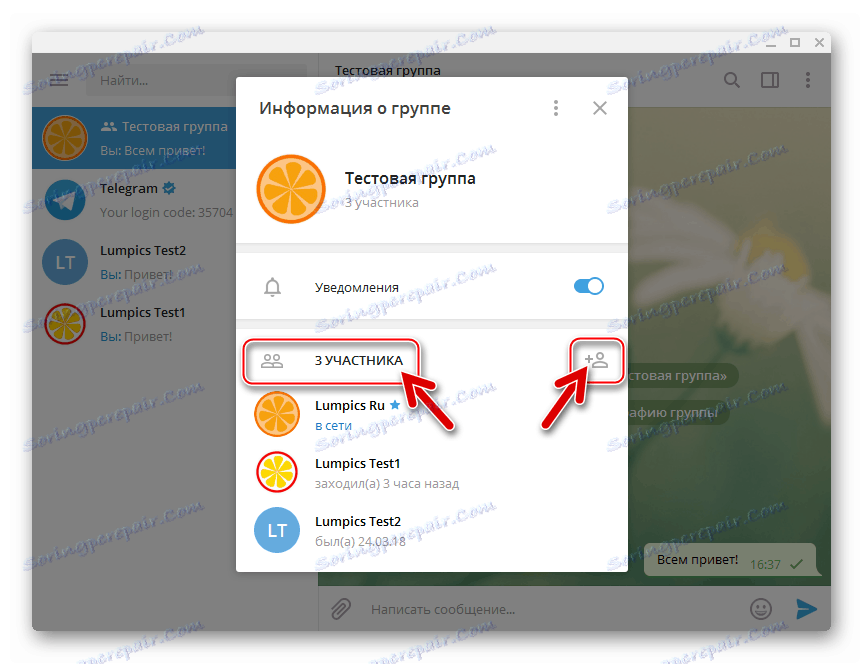Viewport: 864px width, 664px height.
Task: Click the Найти search field
Action: tap(196, 80)
